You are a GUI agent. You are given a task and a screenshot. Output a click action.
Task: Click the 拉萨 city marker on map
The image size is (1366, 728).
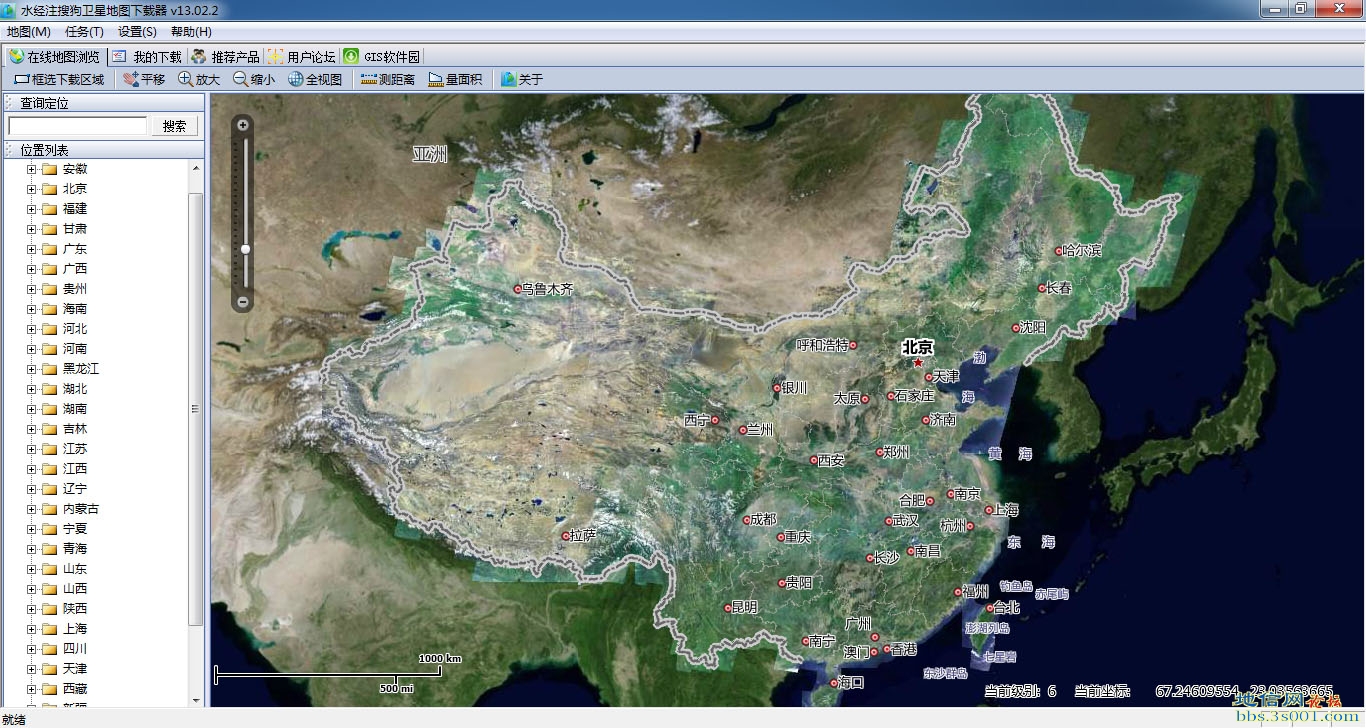565,536
